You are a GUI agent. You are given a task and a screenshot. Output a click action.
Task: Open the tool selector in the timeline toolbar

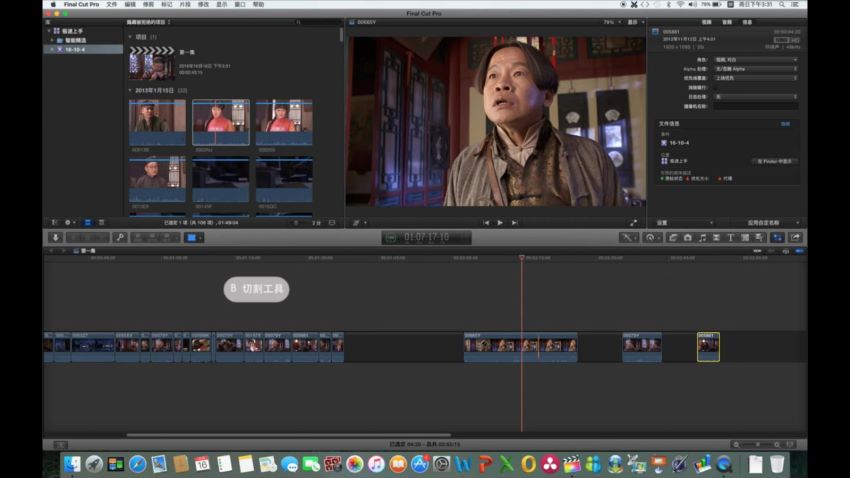coord(629,237)
